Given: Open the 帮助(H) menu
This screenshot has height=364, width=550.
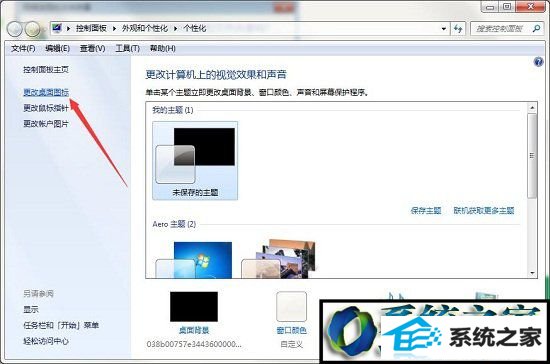Looking at the screenshot, I should [162, 48].
